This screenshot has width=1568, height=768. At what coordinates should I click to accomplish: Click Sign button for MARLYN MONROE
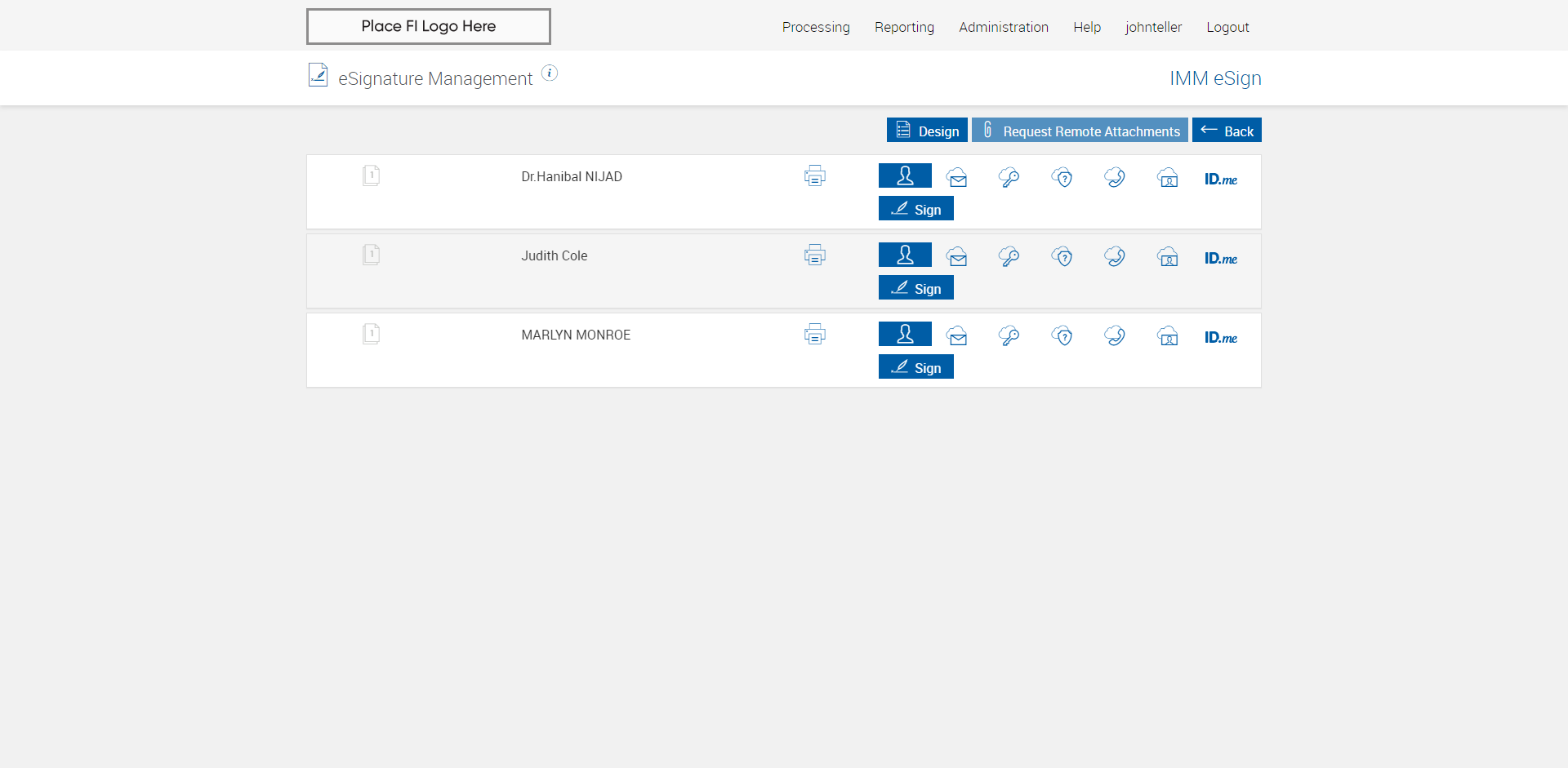[916, 367]
